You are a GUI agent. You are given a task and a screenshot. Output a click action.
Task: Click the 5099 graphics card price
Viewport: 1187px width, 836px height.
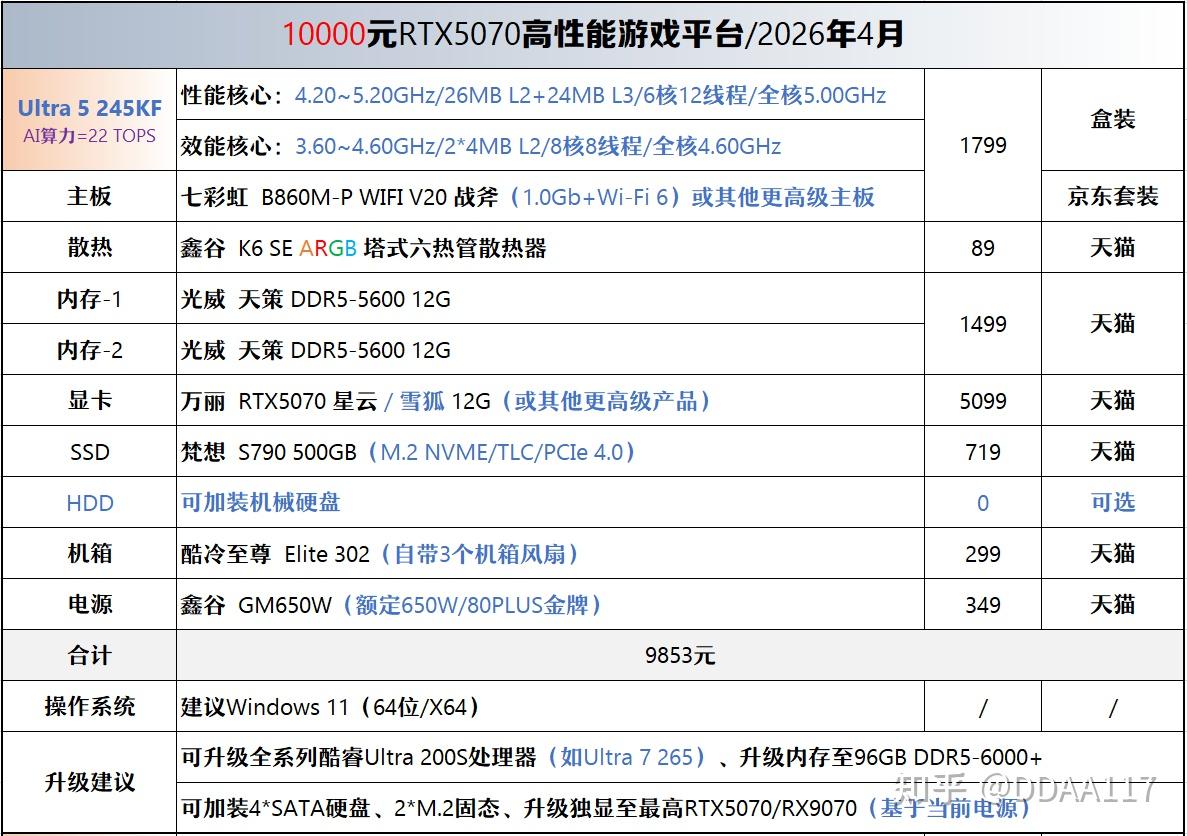983,401
